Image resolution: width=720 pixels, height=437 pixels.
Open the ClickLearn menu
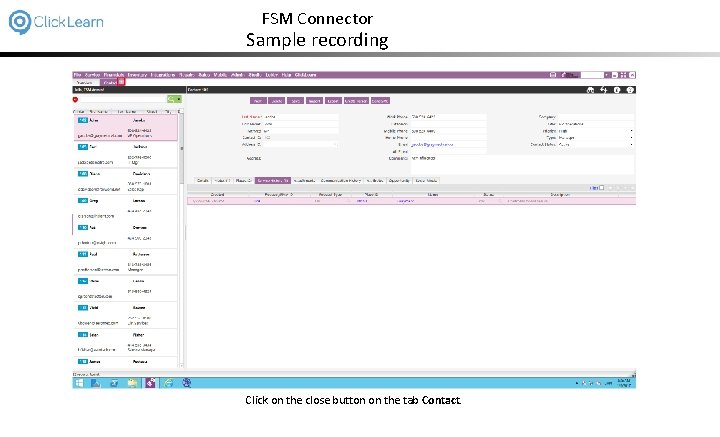click(305, 75)
